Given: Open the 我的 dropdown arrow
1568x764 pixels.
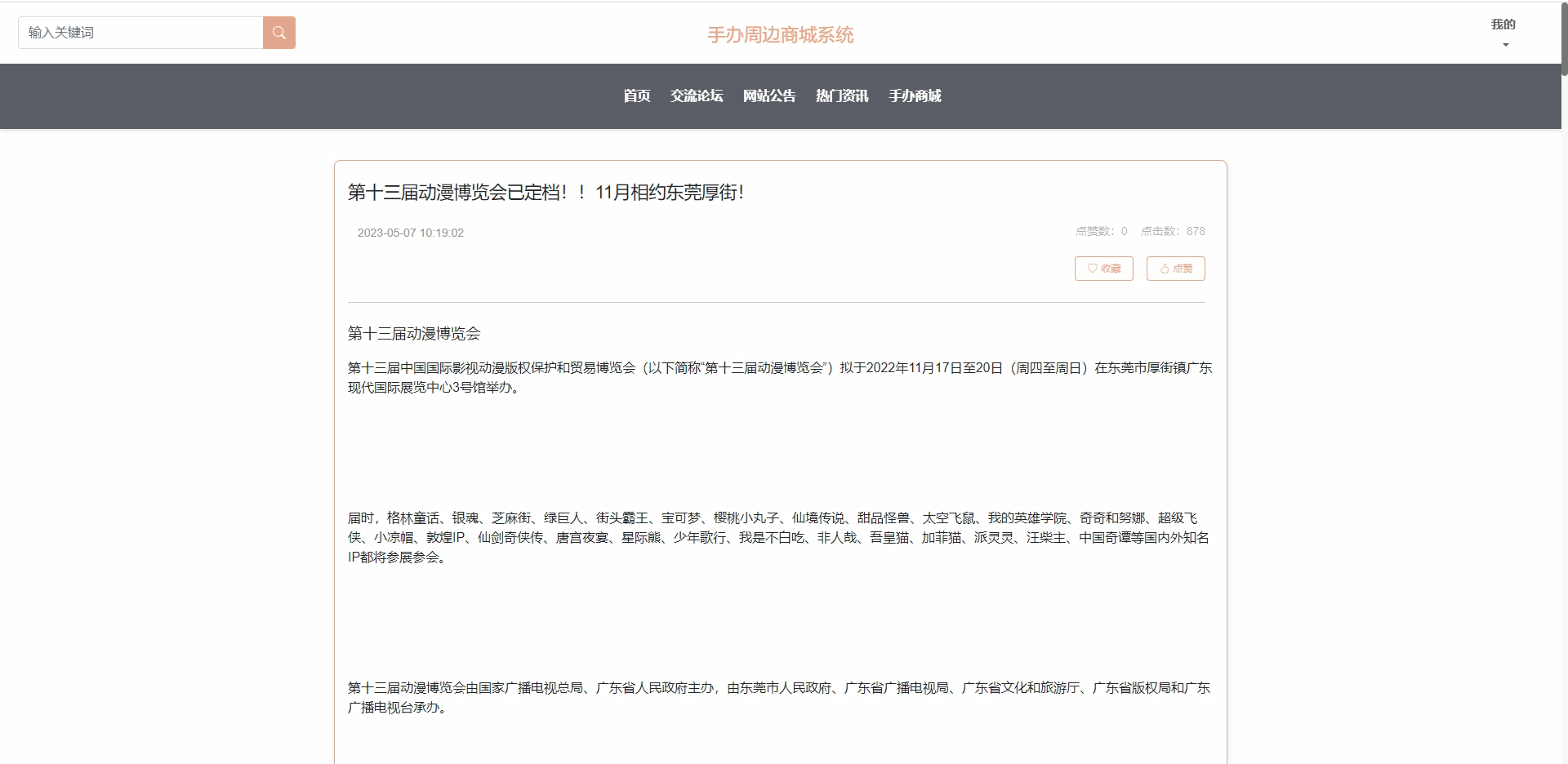Looking at the screenshot, I should tap(1505, 46).
